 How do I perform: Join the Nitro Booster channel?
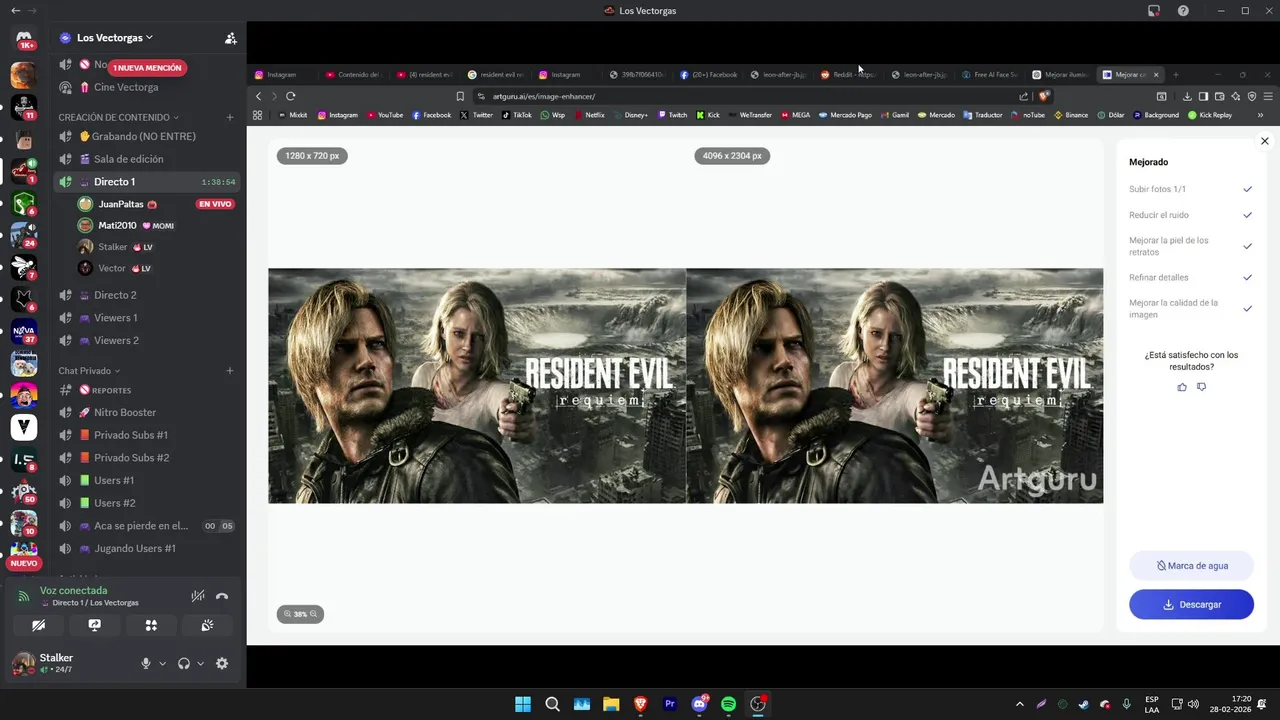(x=147, y=412)
